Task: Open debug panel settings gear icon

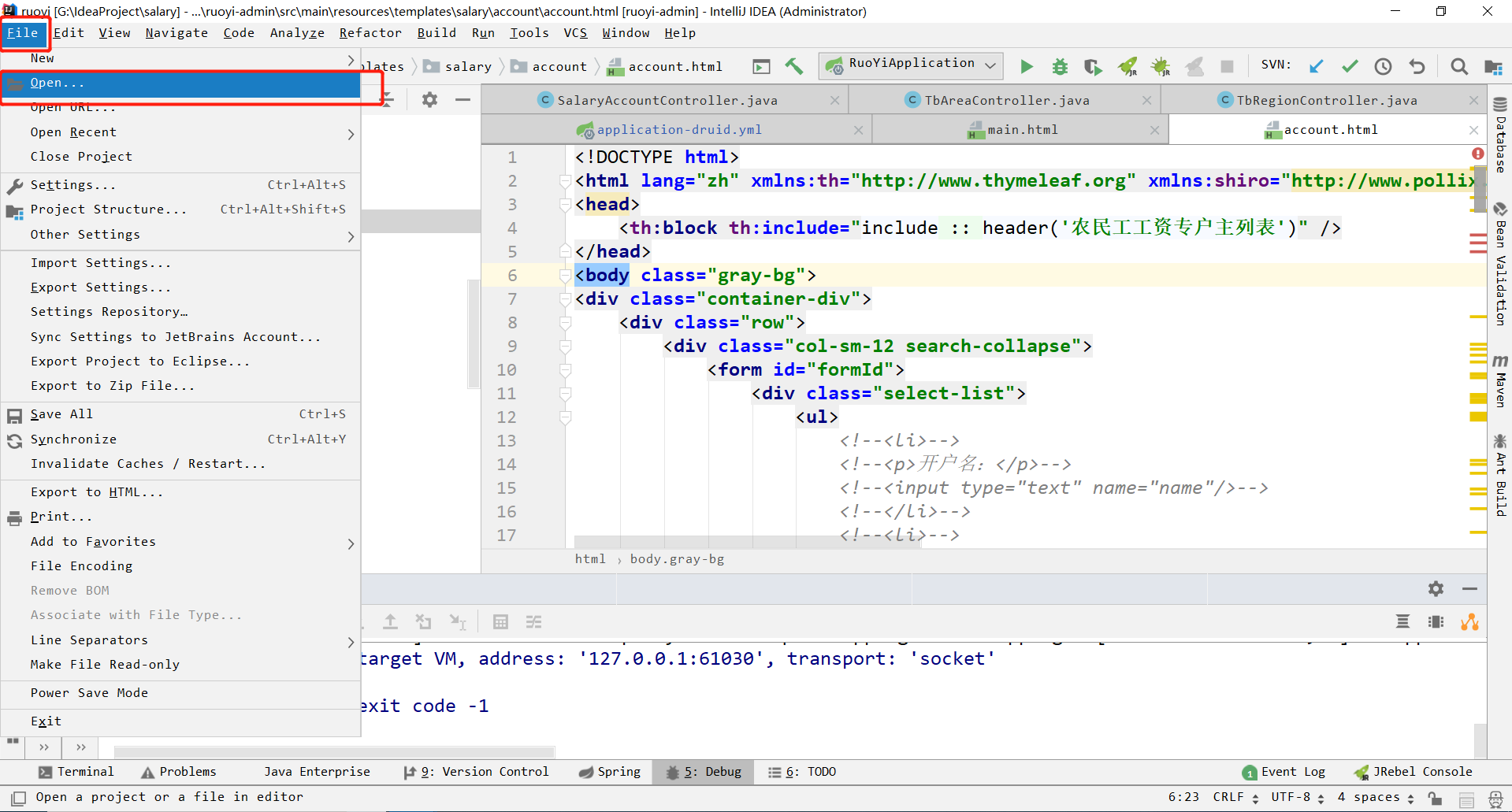Action: pyautogui.click(x=1436, y=589)
